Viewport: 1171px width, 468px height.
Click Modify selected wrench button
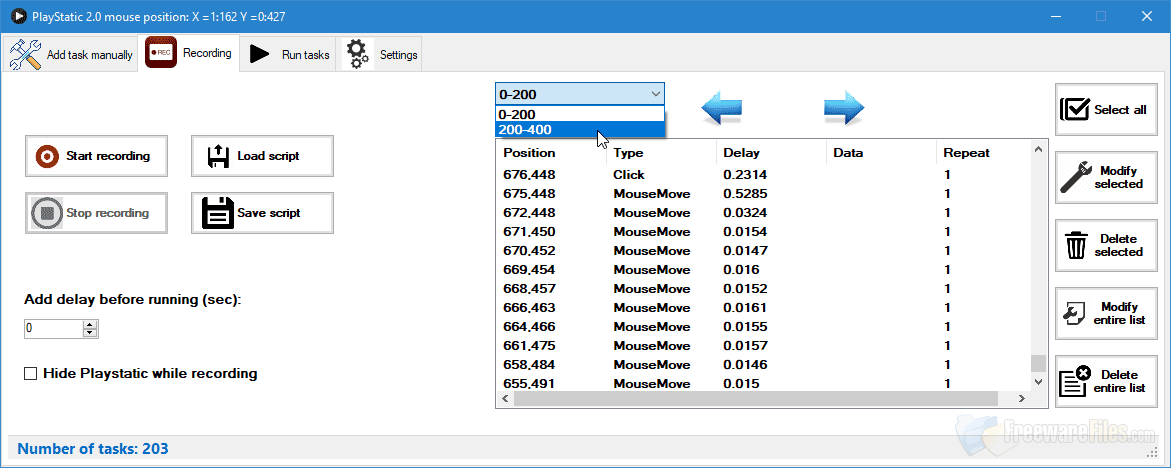tap(1106, 178)
